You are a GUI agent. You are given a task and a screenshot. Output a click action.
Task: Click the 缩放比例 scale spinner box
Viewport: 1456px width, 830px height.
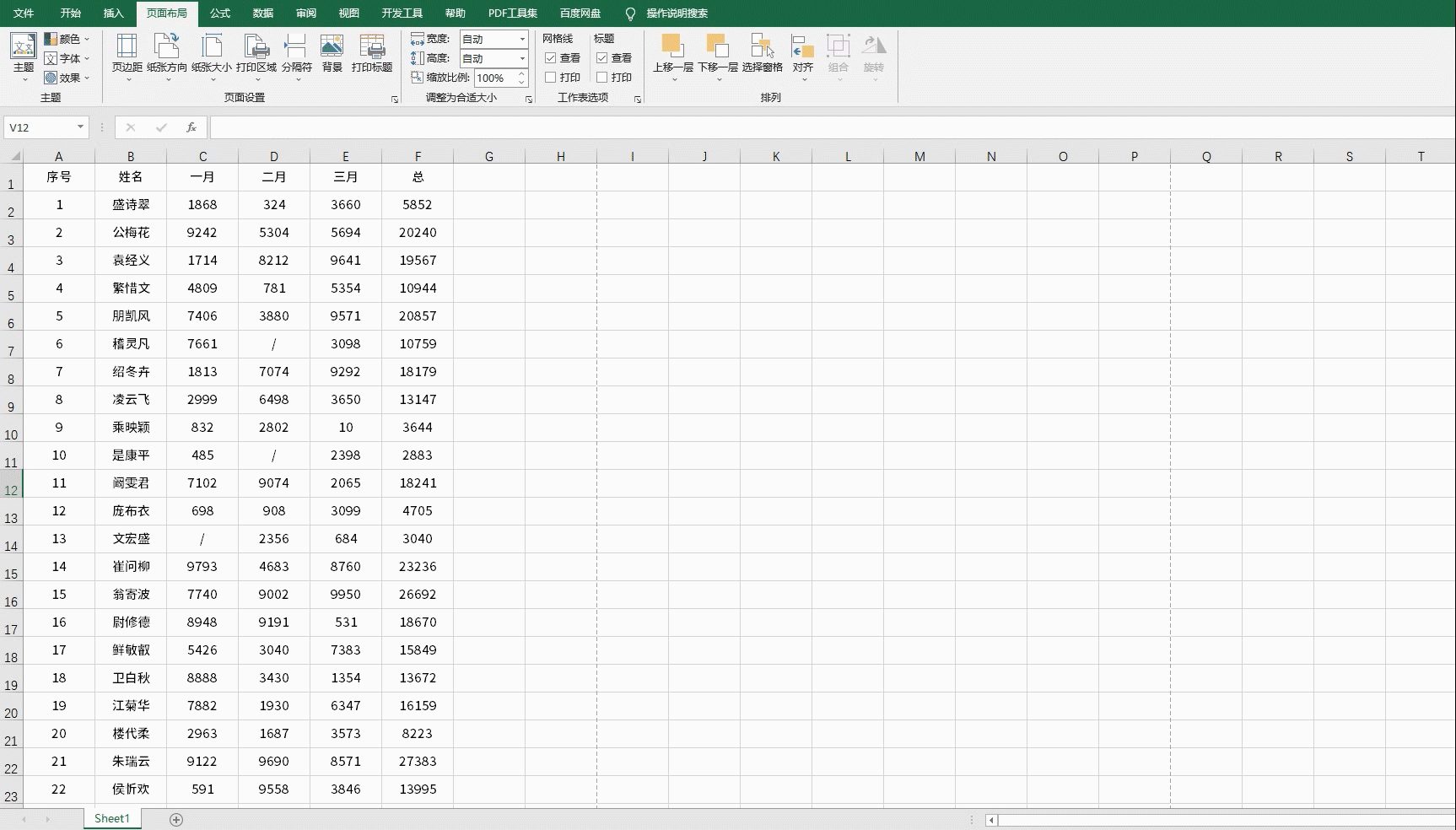pyautogui.click(x=501, y=78)
